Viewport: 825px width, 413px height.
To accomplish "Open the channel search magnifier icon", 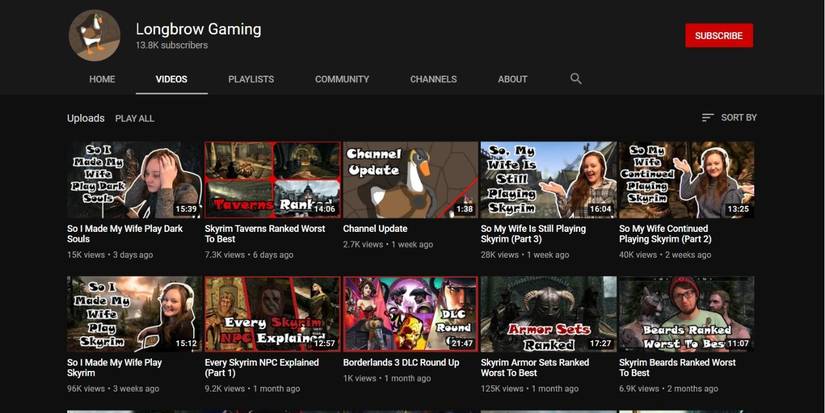I will [x=576, y=79].
